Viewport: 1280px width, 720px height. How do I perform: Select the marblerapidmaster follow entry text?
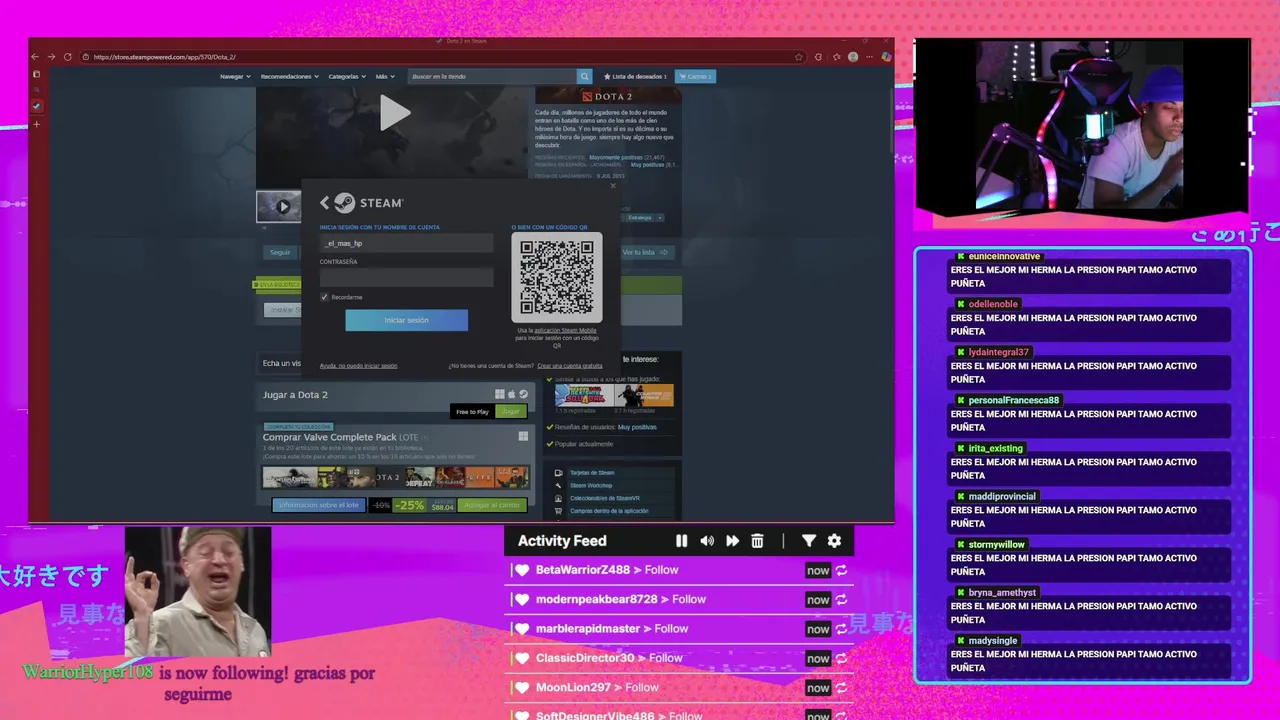612,629
